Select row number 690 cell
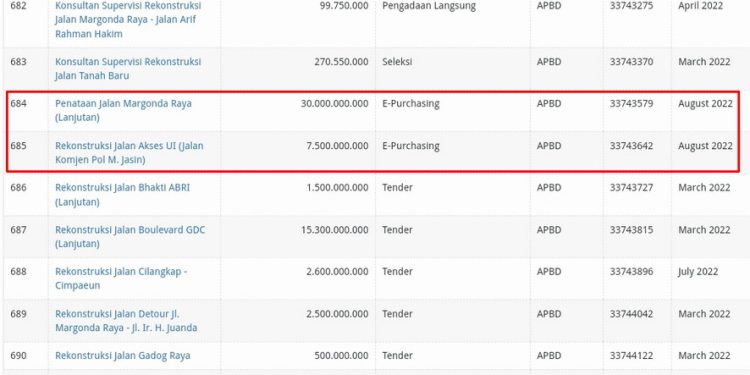 18,355
